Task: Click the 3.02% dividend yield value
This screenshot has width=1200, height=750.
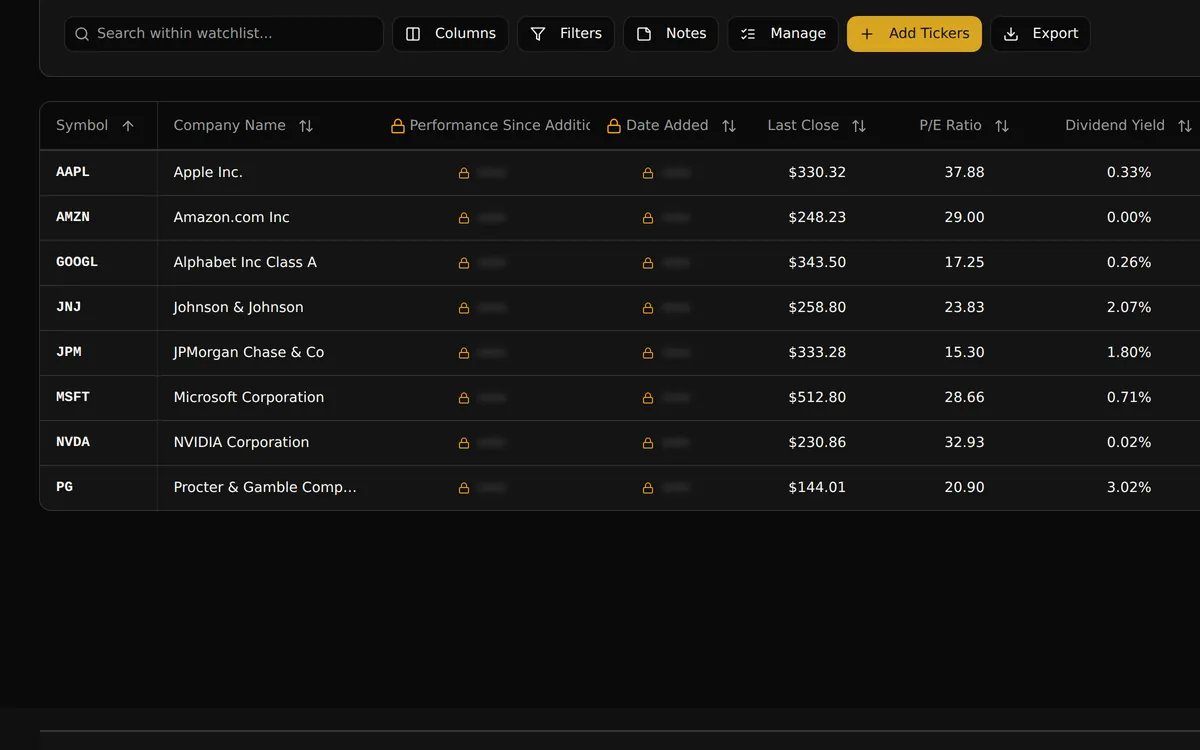Action: pyautogui.click(x=1129, y=488)
